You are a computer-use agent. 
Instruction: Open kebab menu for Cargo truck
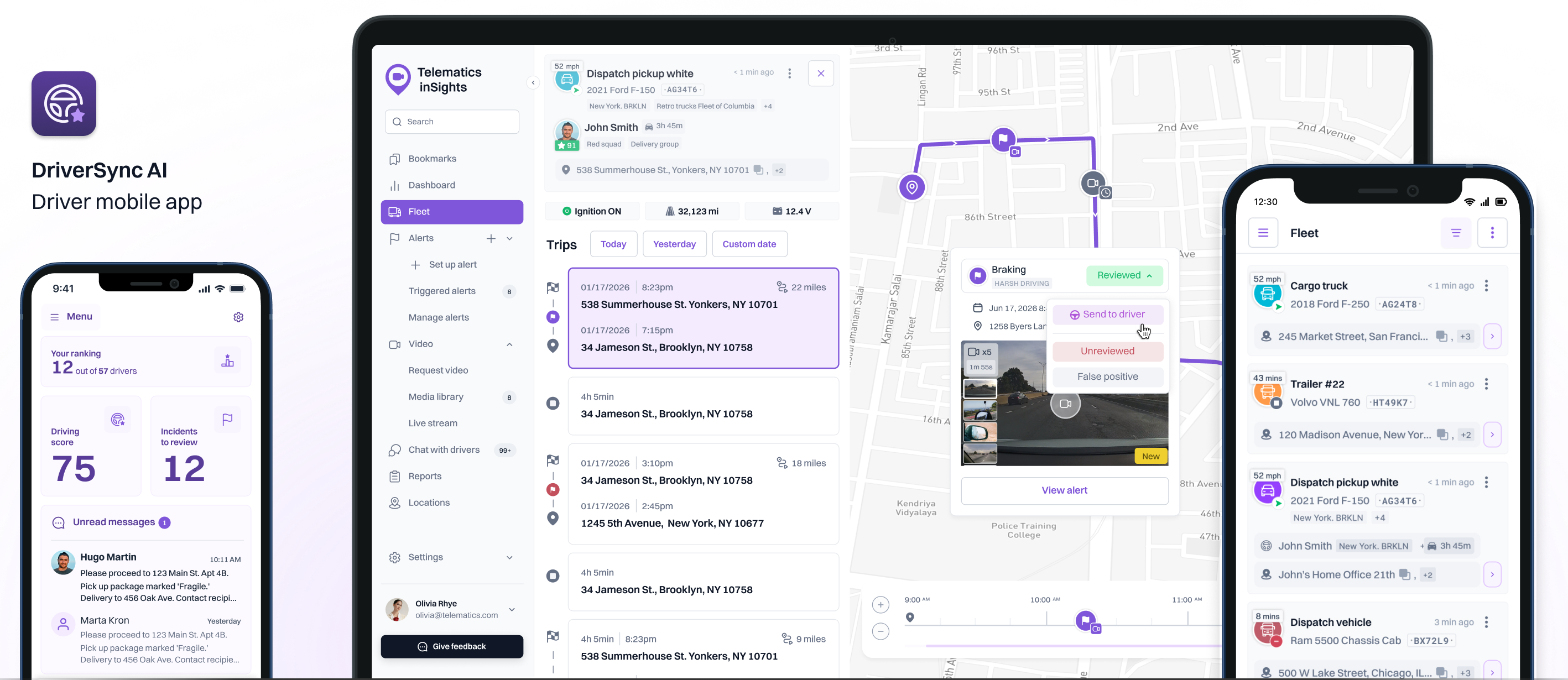click(1486, 286)
